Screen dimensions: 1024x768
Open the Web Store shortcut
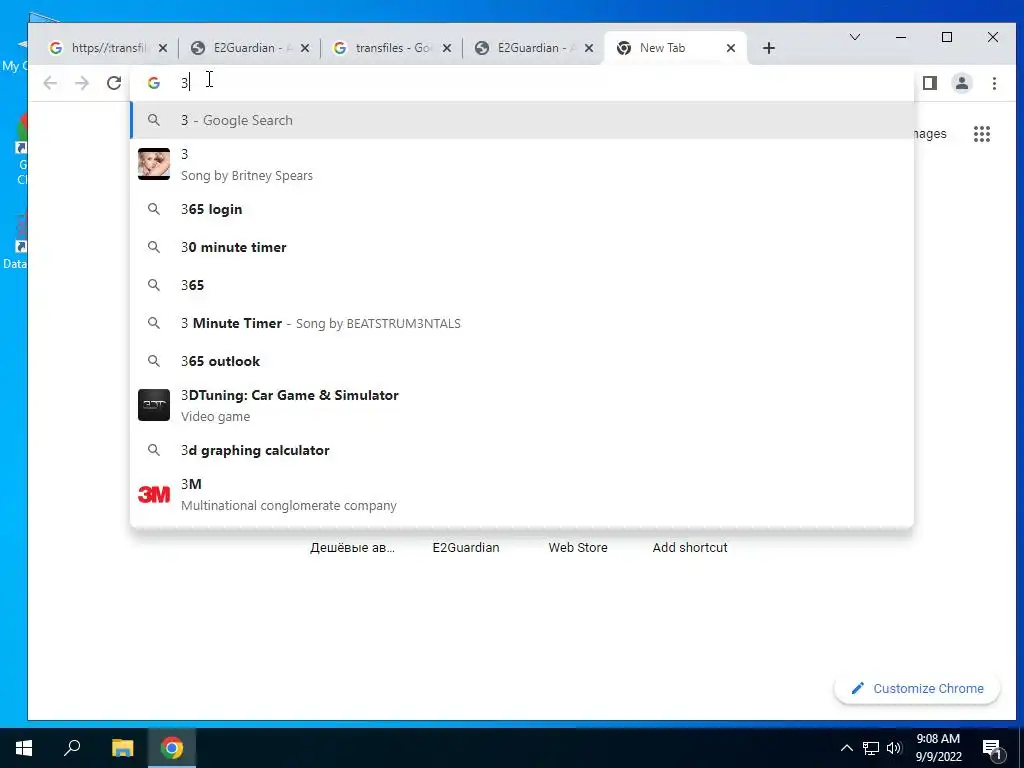578,548
